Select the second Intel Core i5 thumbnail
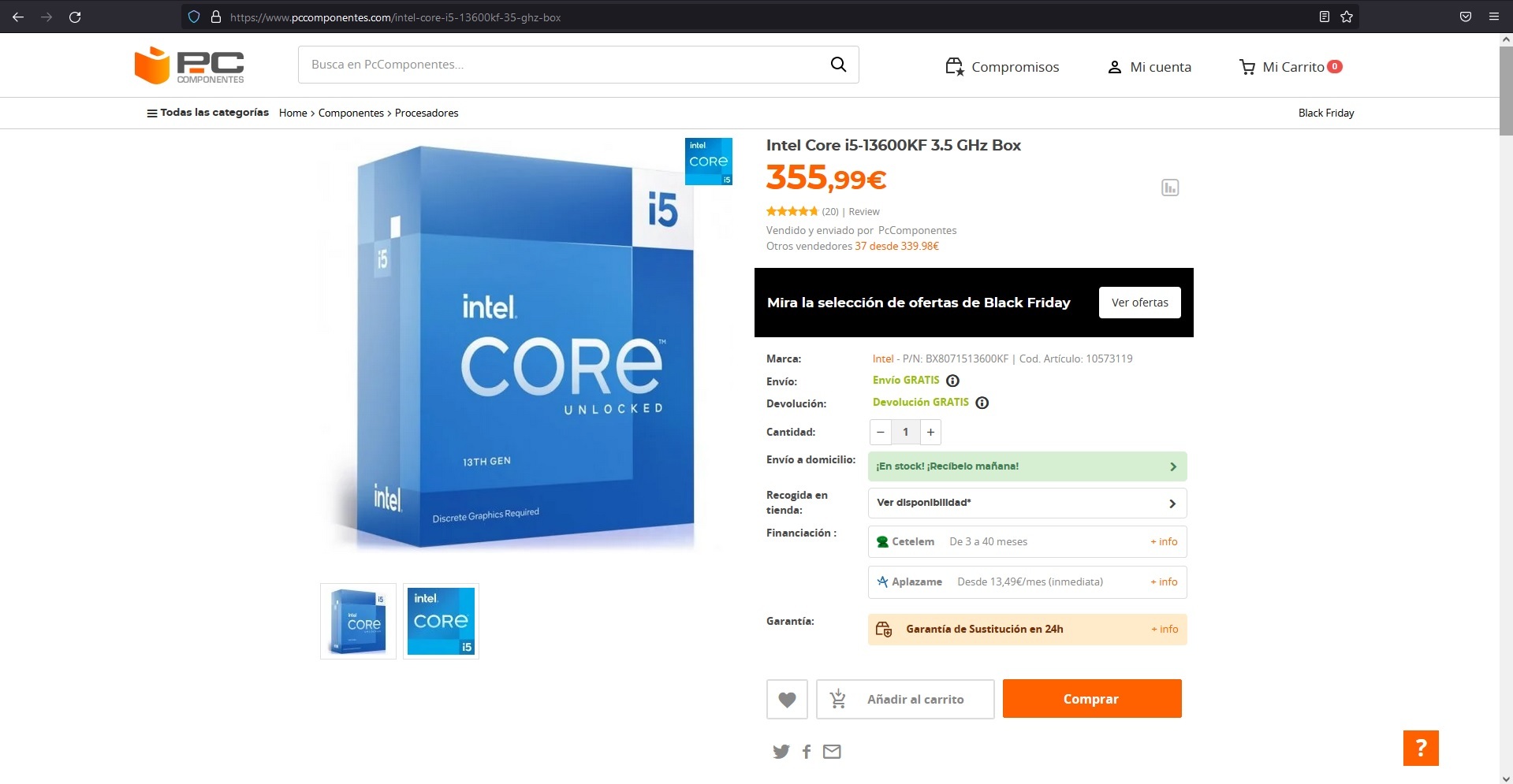 [x=441, y=621]
